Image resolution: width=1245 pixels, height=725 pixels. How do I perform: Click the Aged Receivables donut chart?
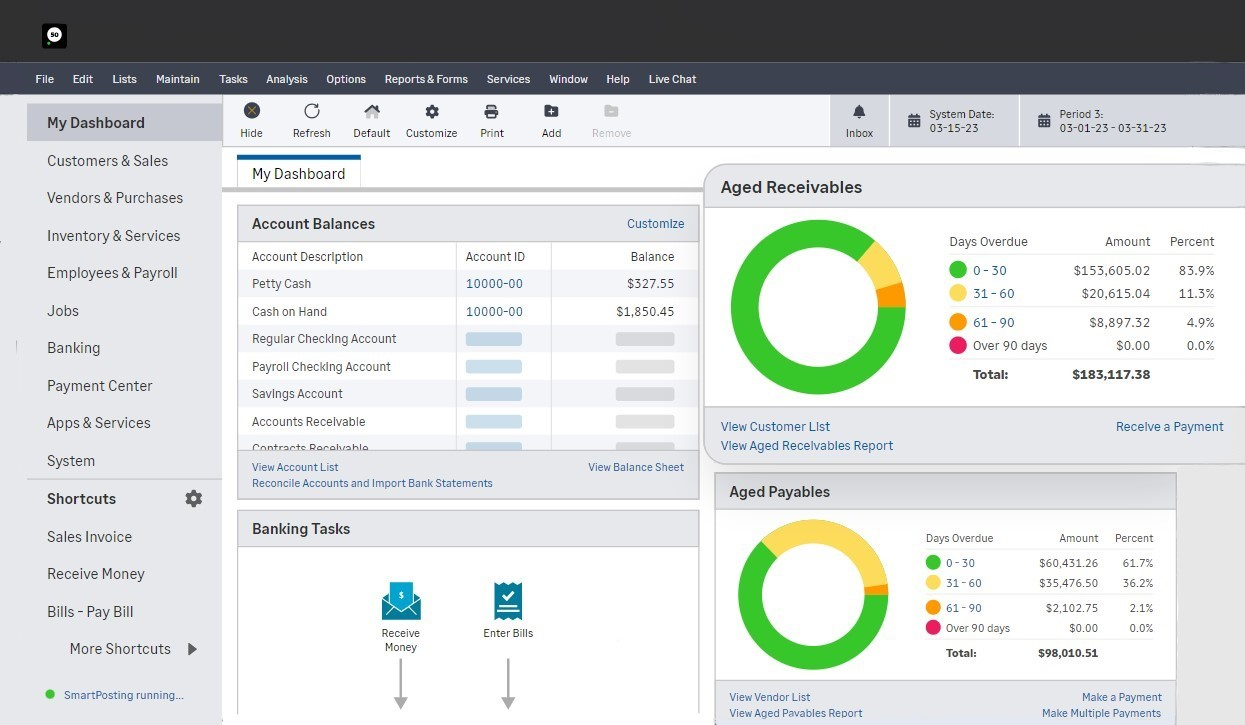[x=818, y=307]
